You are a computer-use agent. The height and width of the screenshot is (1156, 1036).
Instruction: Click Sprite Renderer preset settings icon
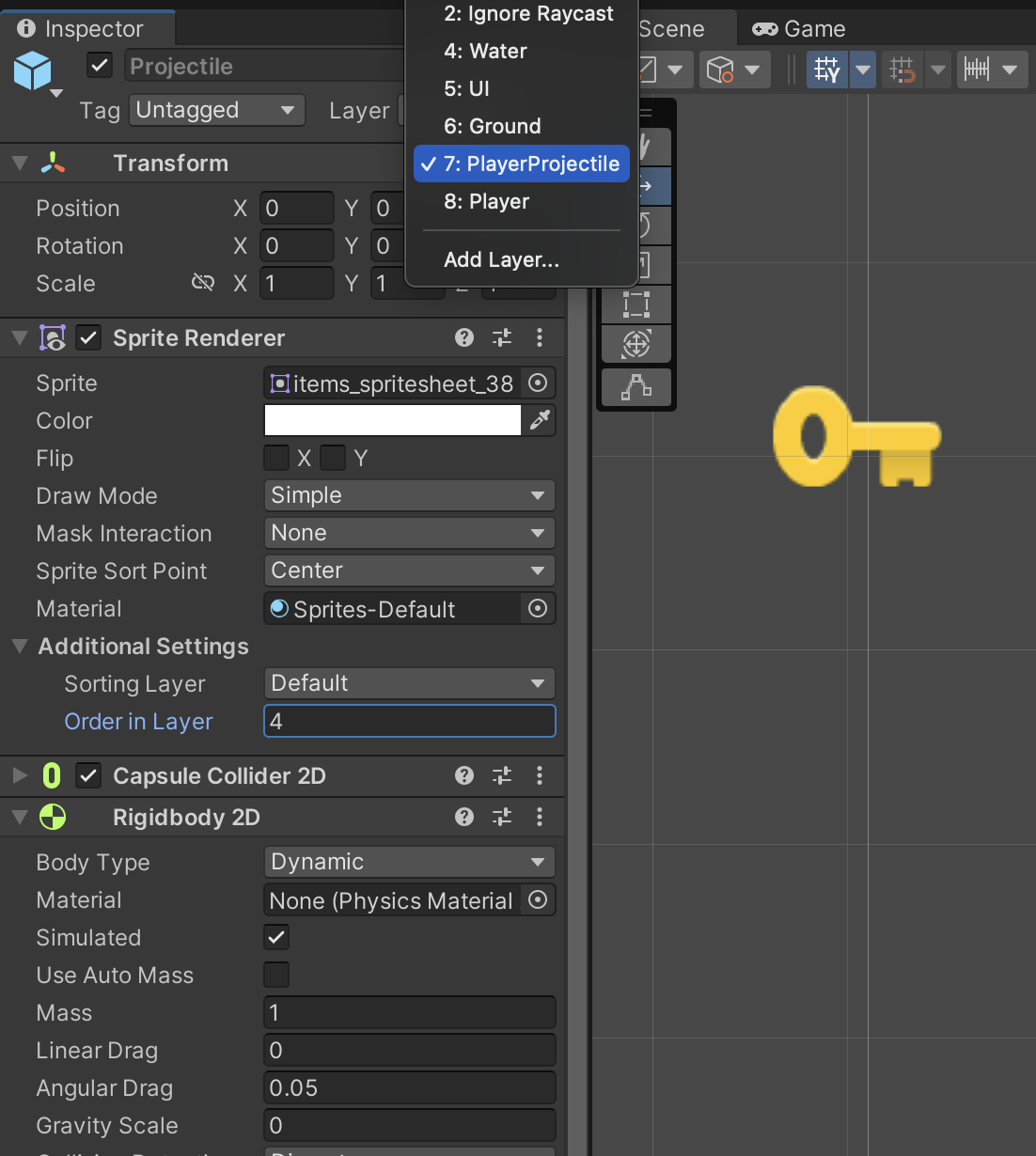tap(502, 337)
